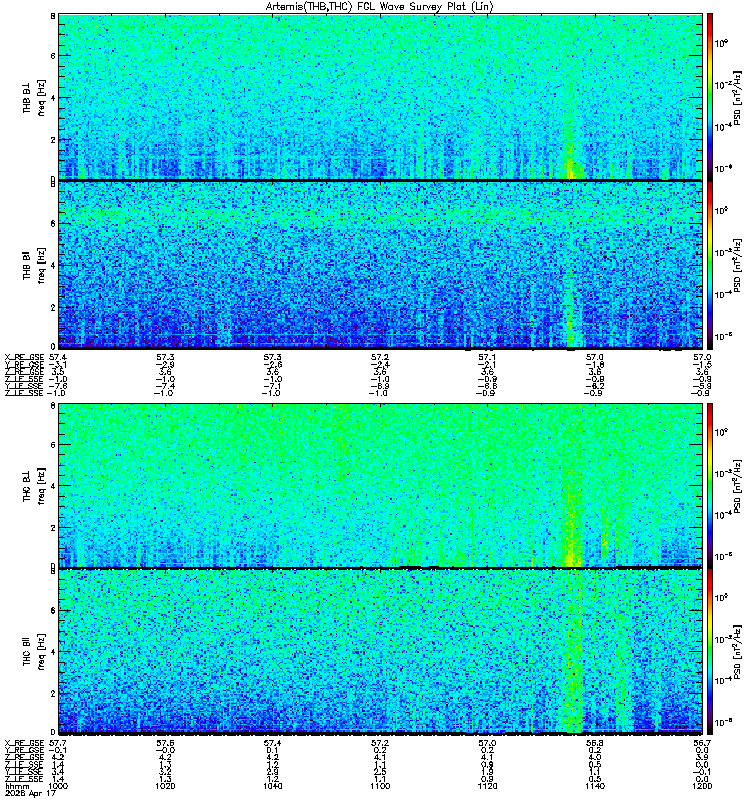Click the 1200 time tick label

pos(702,786)
